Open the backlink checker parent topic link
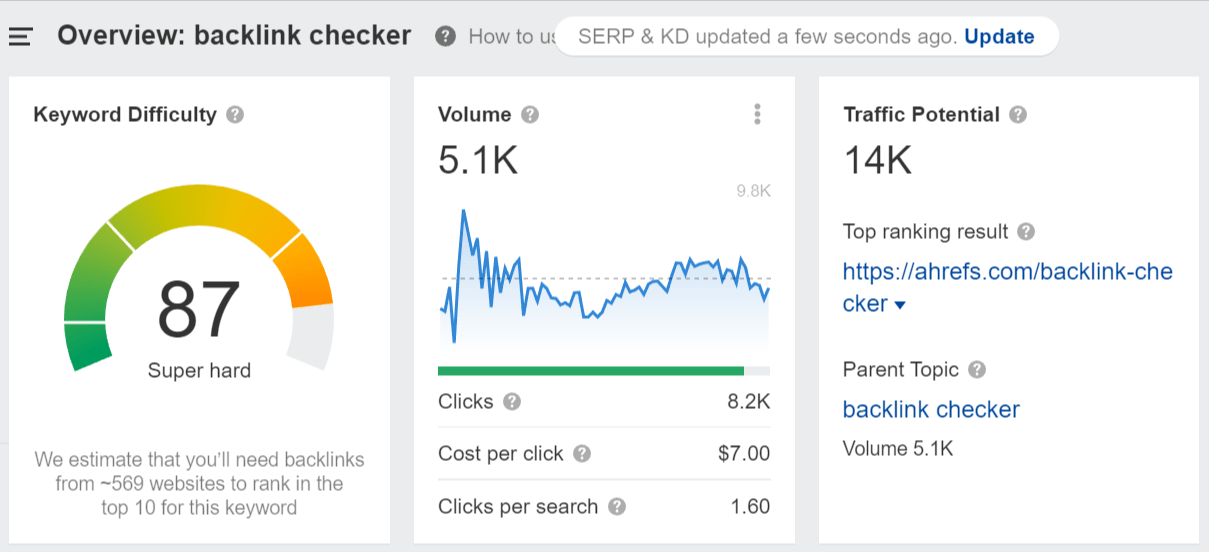The image size is (1209, 552). [x=931, y=410]
